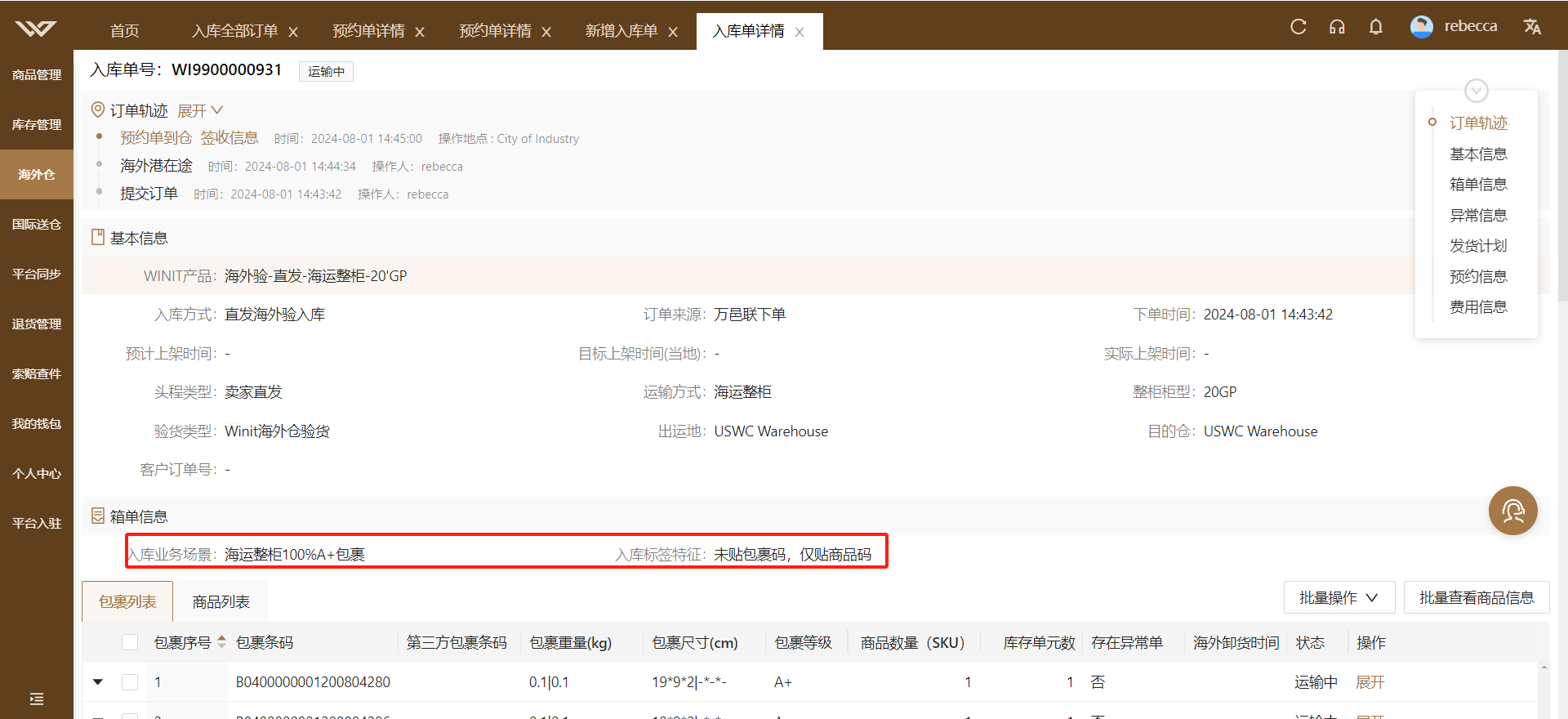Click the 包裹等级 column header
Viewport: 1568px width, 719px height.
pyautogui.click(x=803, y=642)
